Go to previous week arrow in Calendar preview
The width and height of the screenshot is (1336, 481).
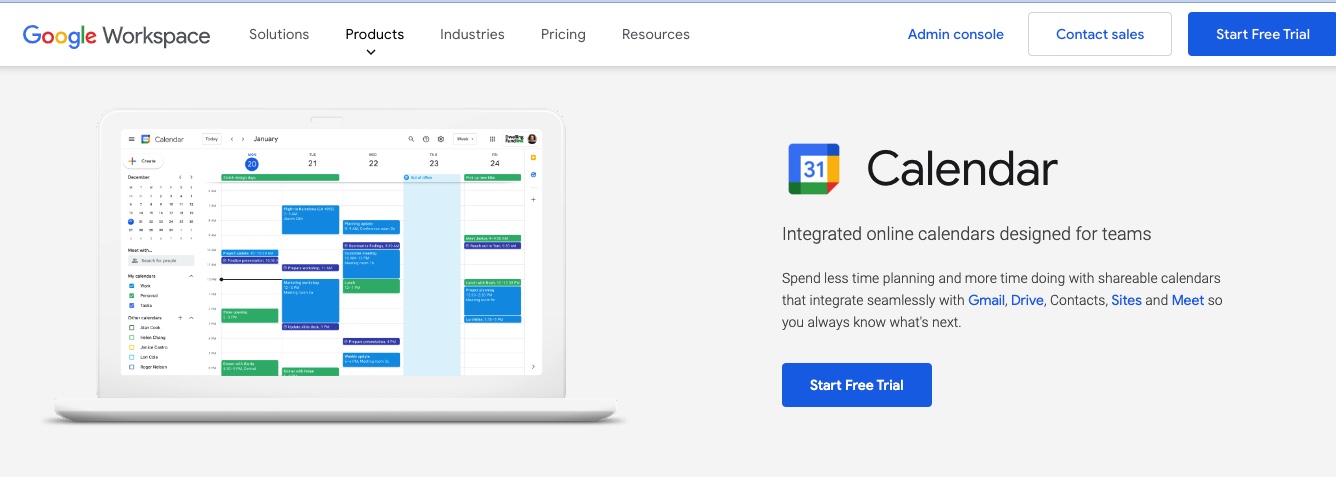232,139
